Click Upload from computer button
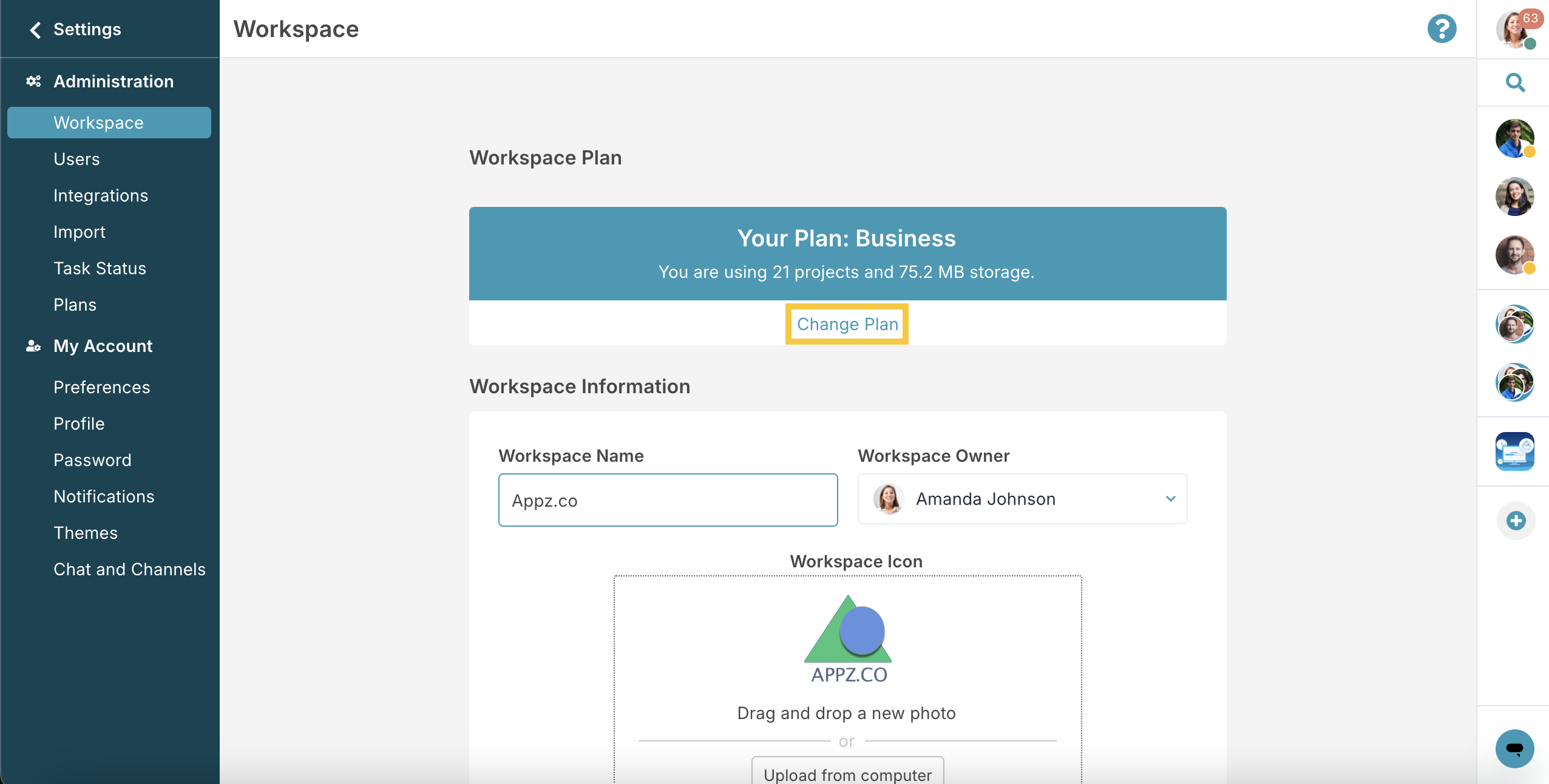Image resolution: width=1549 pixels, height=784 pixels. pos(847,771)
